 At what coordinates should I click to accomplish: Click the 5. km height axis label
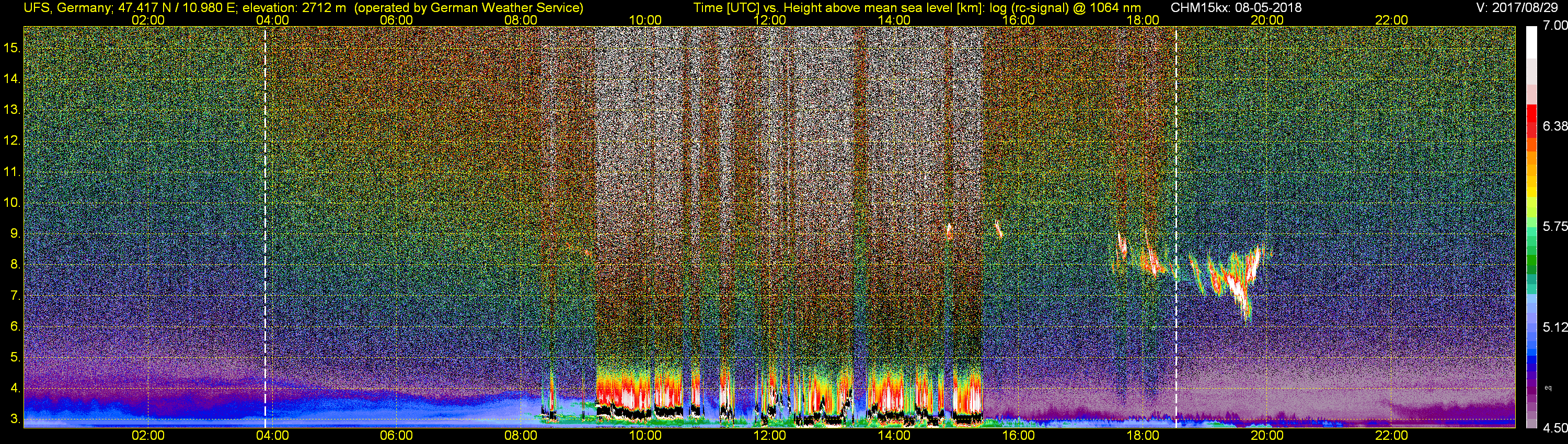point(15,357)
